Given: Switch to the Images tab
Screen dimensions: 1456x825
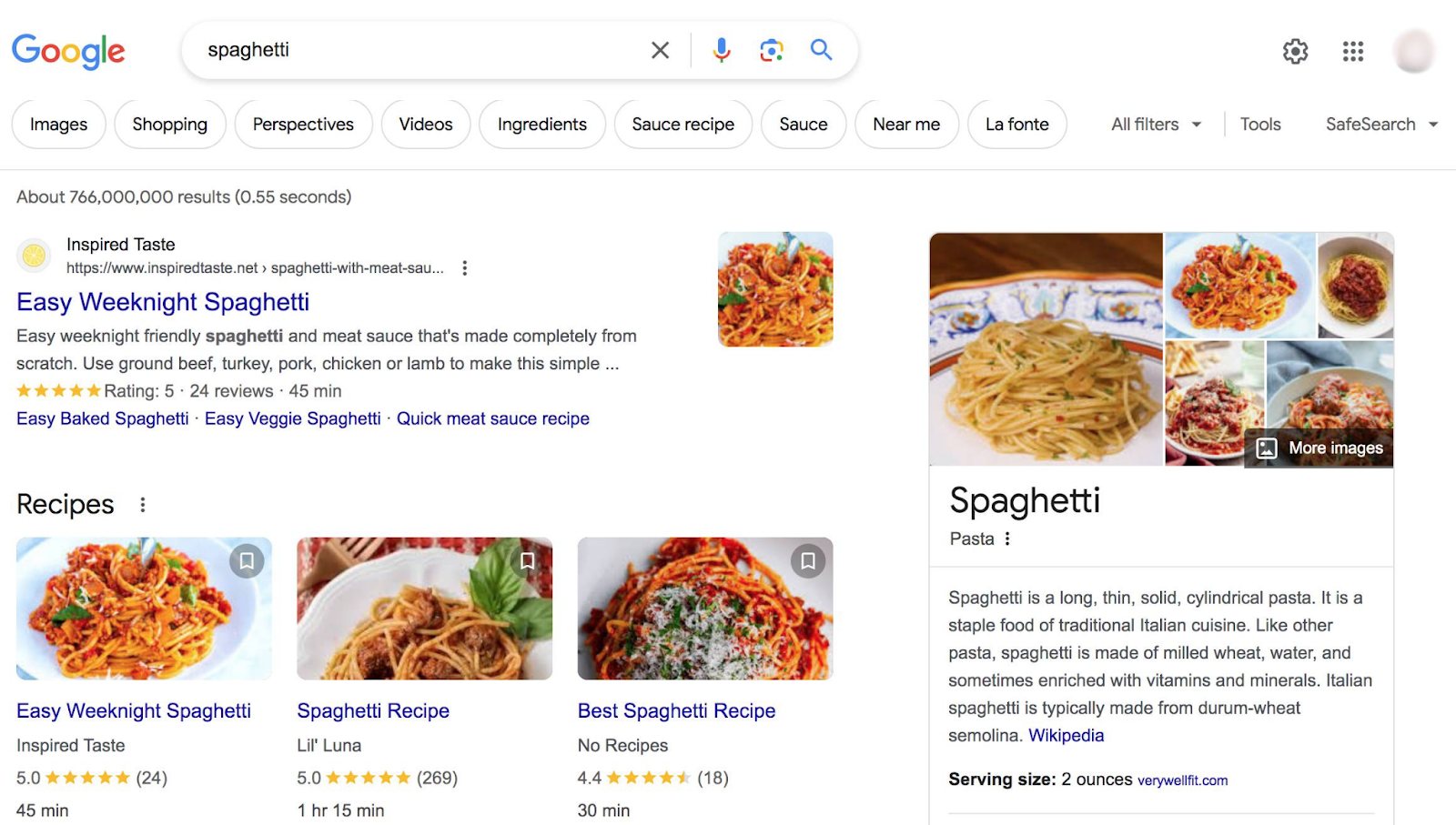Looking at the screenshot, I should pyautogui.click(x=58, y=124).
